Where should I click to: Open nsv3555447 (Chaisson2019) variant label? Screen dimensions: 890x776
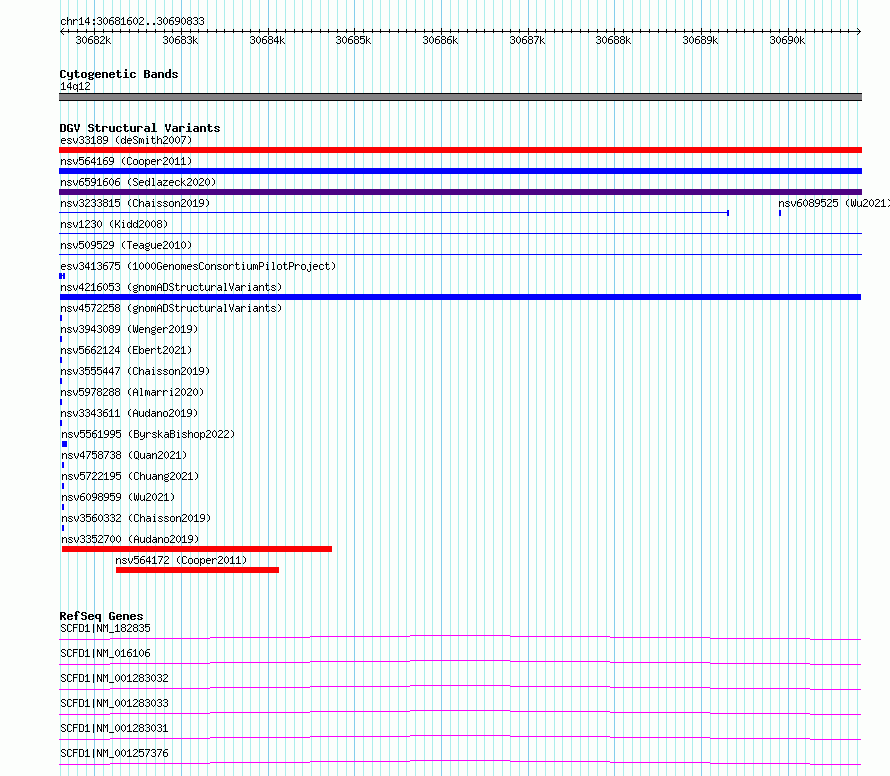[x=135, y=371]
